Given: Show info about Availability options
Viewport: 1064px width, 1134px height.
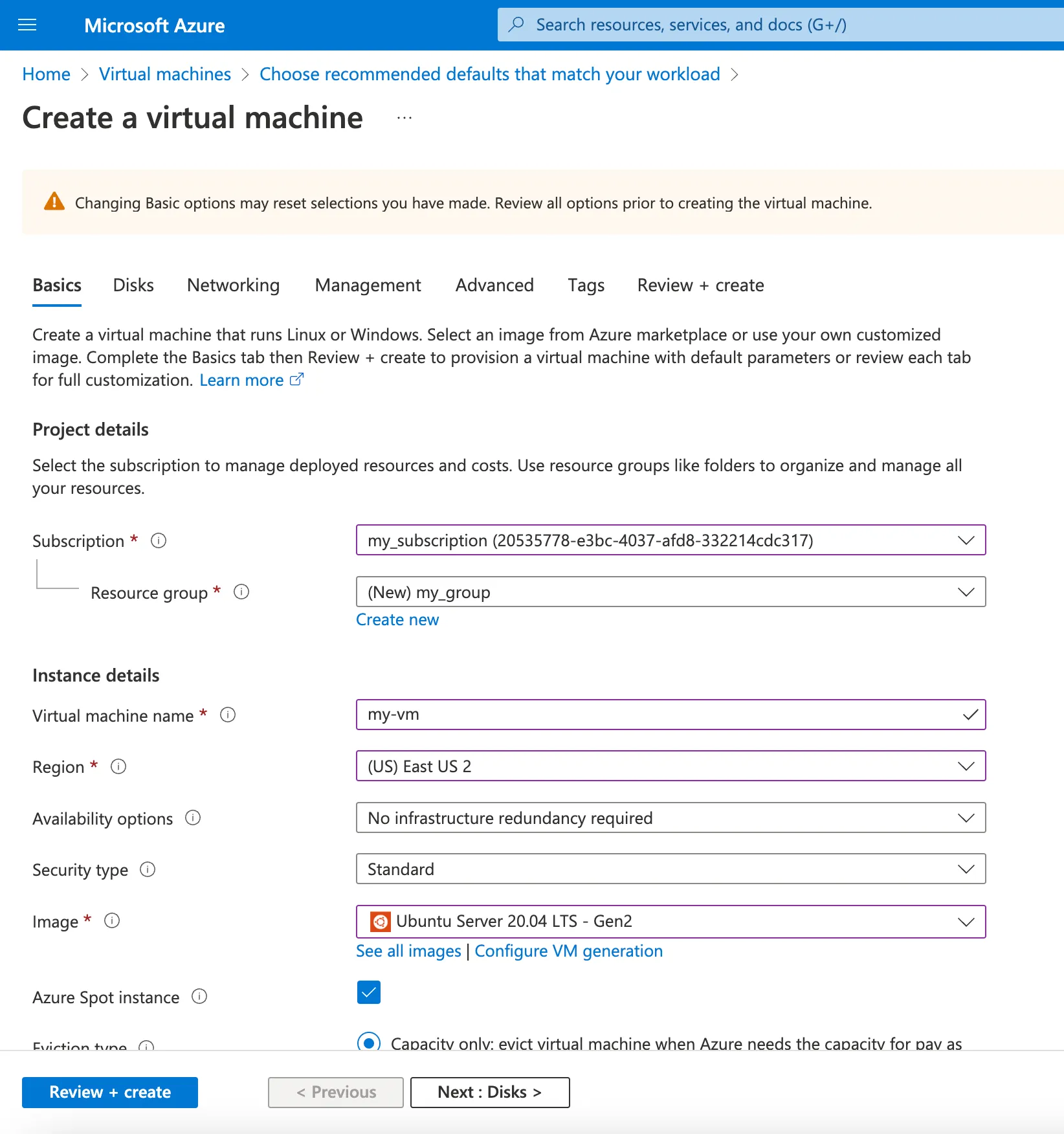Looking at the screenshot, I should tap(194, 817).
